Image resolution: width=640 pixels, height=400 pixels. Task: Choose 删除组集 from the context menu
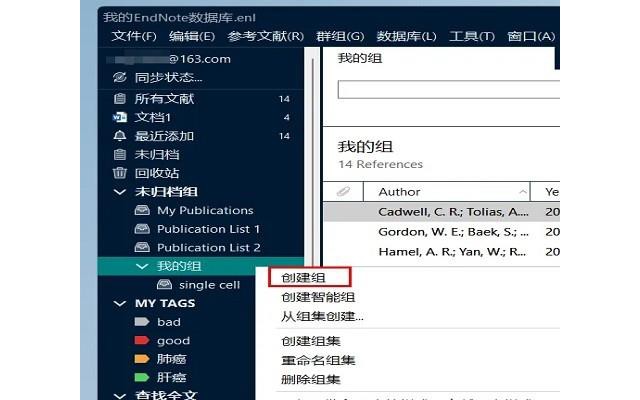pos(311,379)
